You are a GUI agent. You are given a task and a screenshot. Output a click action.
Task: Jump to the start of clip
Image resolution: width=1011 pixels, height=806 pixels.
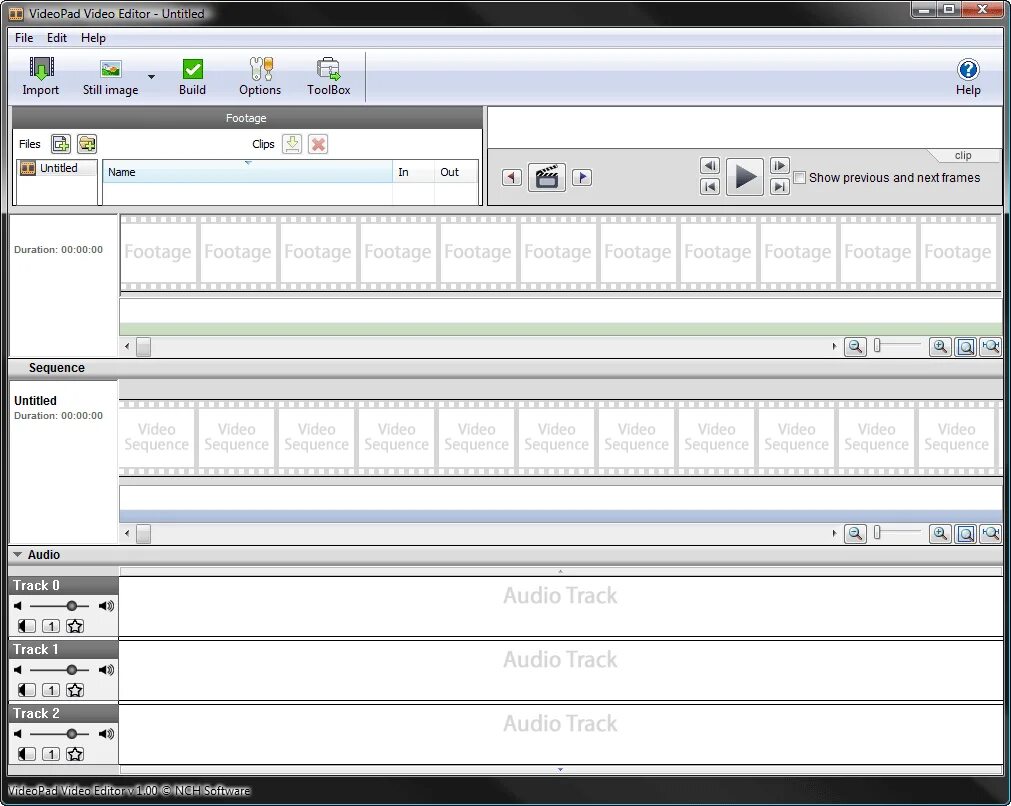[x=710, y=187]
